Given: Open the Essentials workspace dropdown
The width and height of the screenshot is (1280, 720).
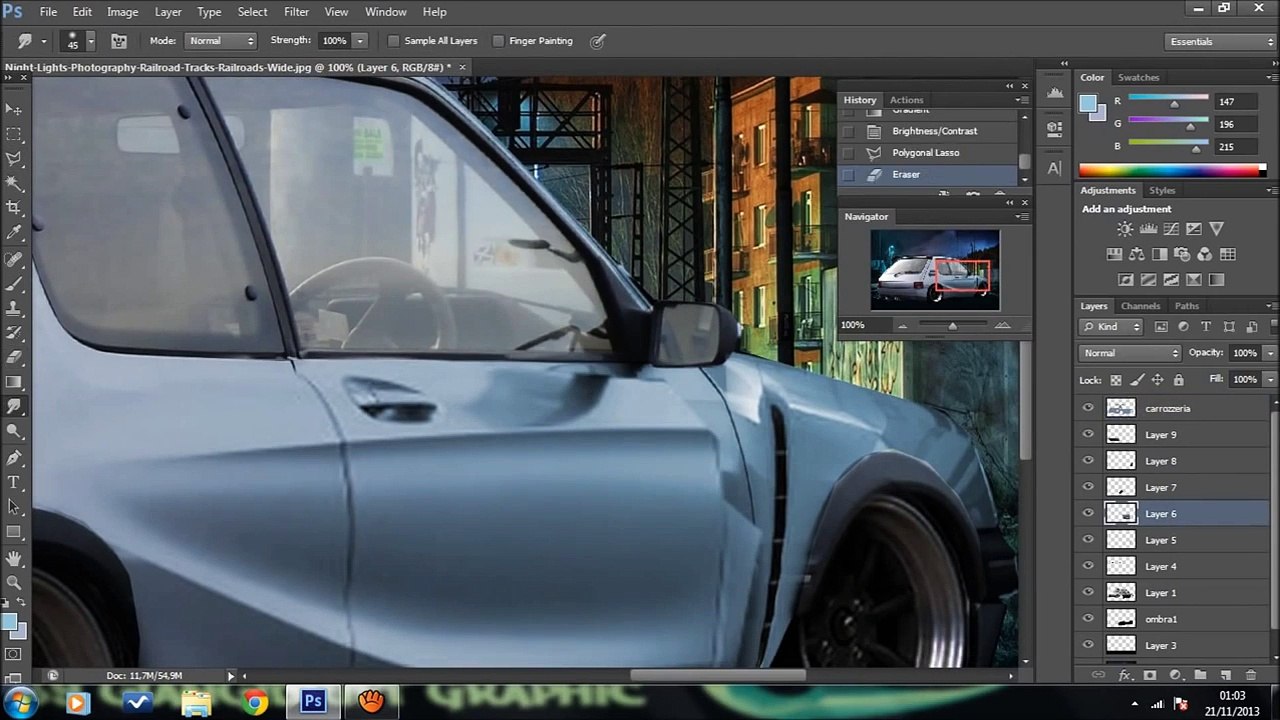Looking at the screenshot, I should 1221,41.
